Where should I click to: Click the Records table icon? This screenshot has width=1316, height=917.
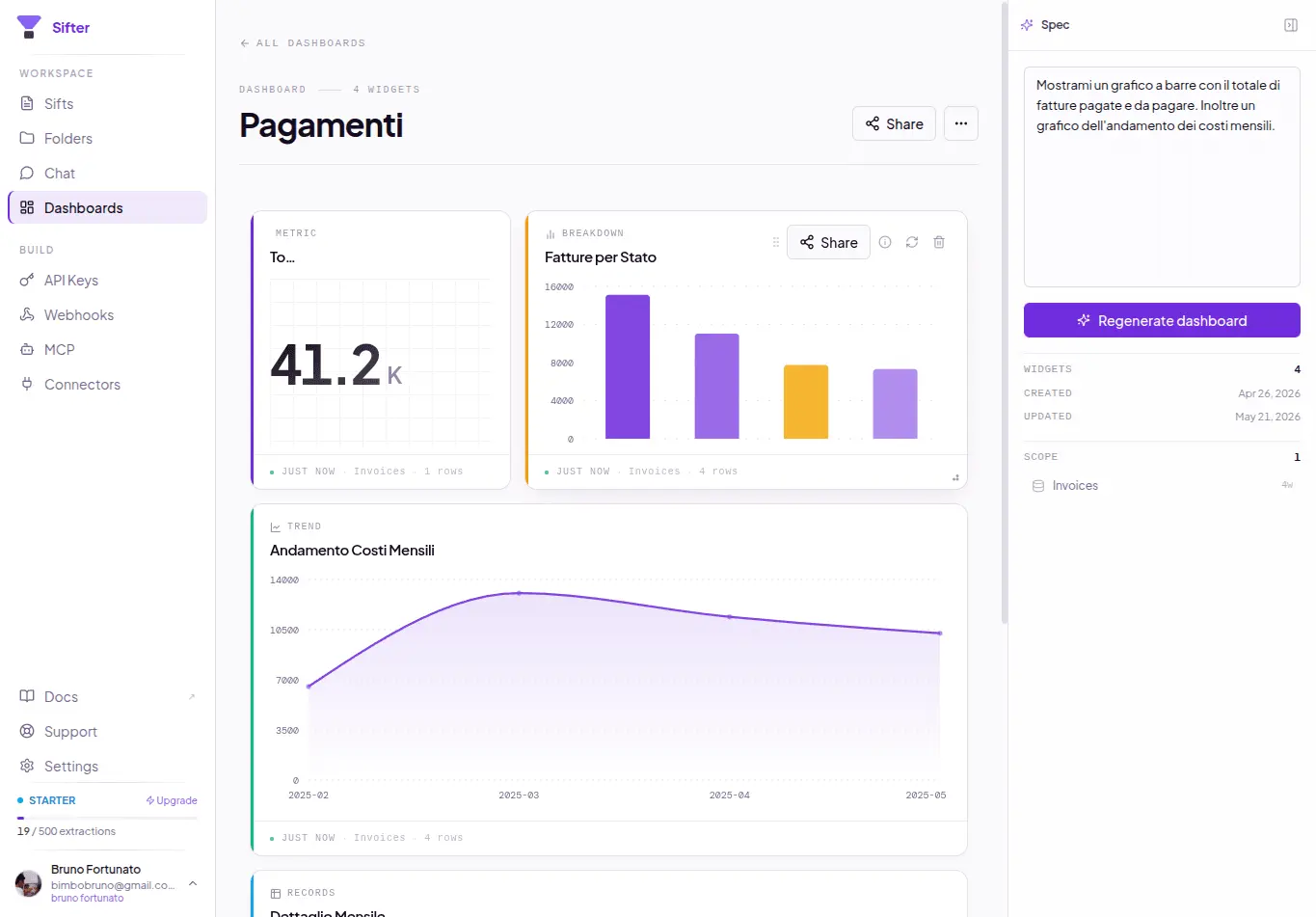pyautogui.click(x=276, y=893)
